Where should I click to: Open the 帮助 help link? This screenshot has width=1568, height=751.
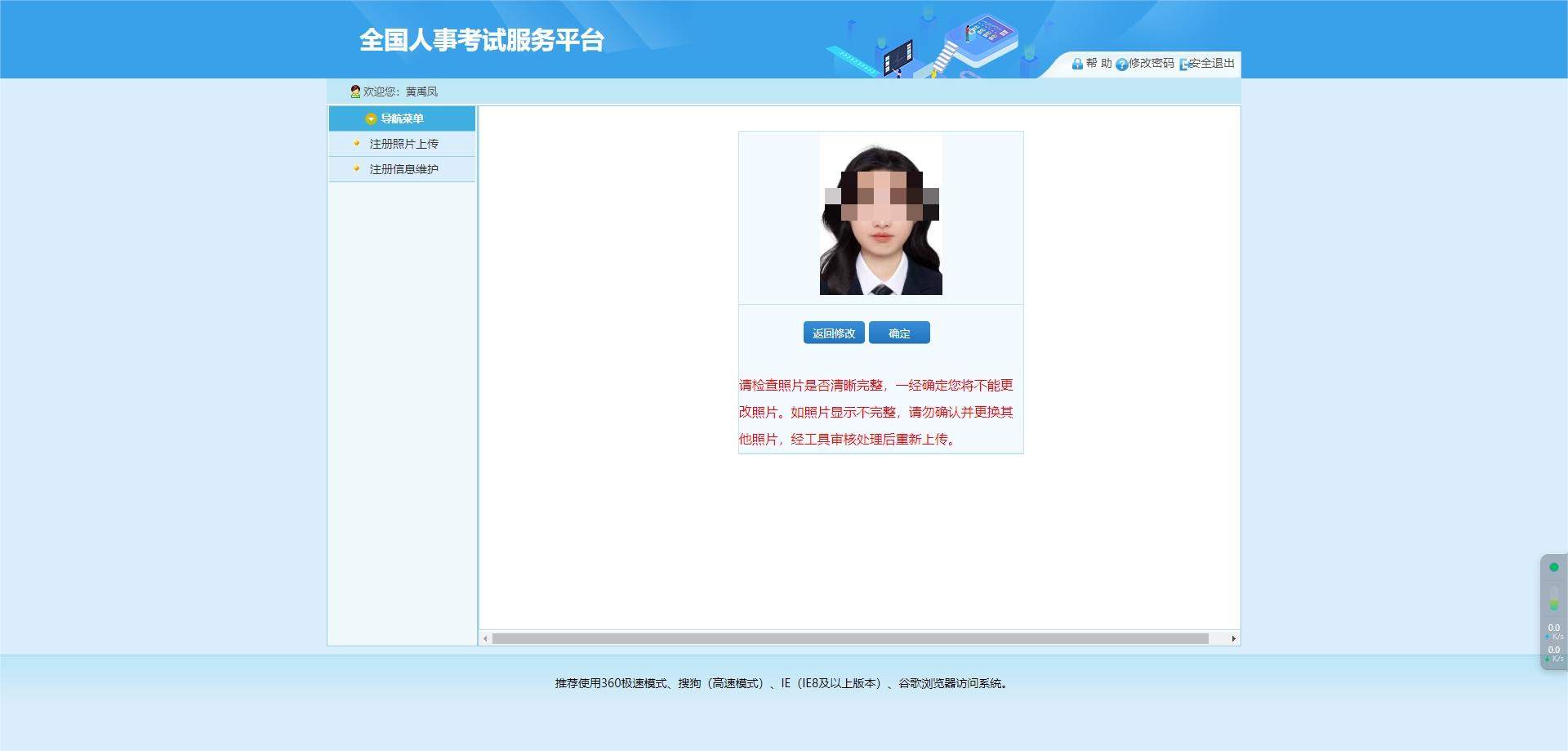pos(1098,64)
